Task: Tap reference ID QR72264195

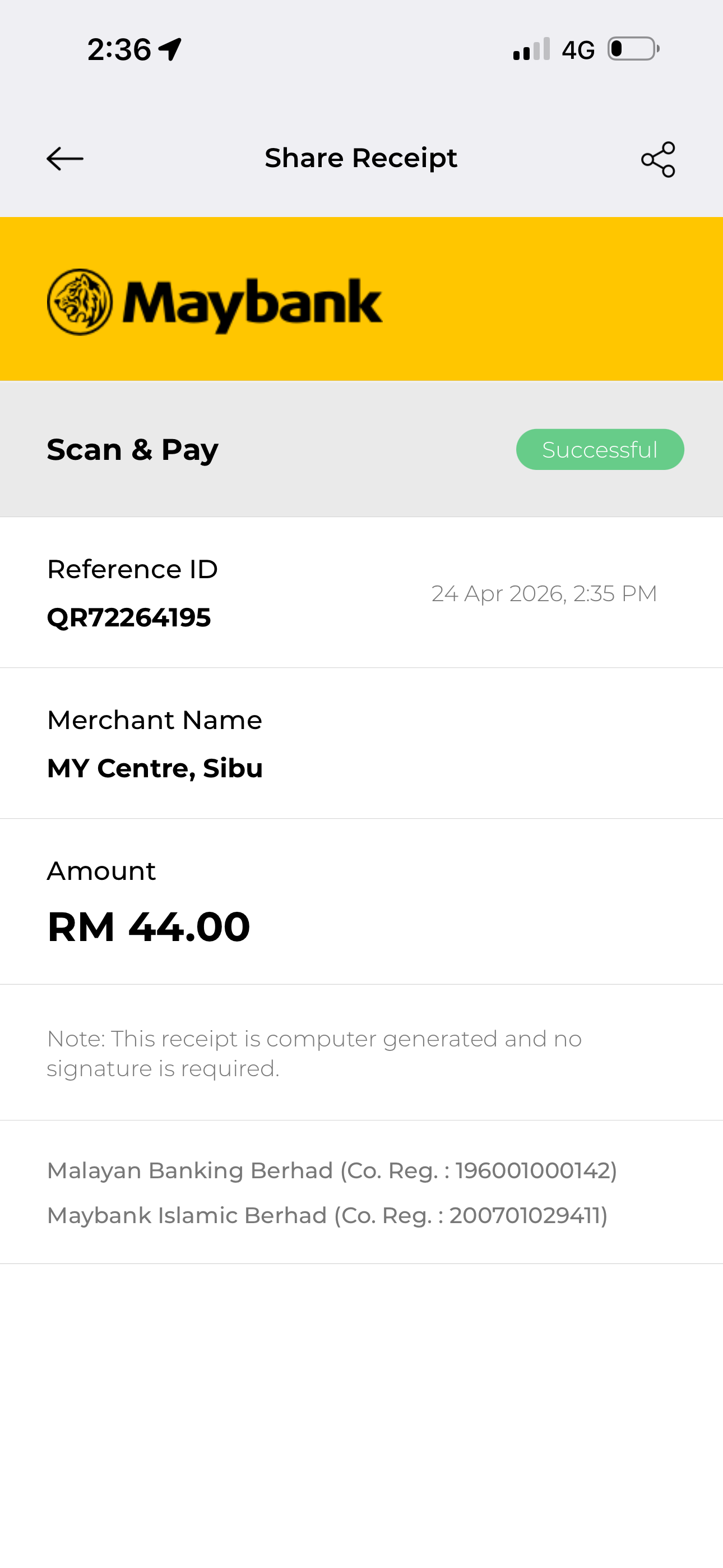Action: pos(129,617)
